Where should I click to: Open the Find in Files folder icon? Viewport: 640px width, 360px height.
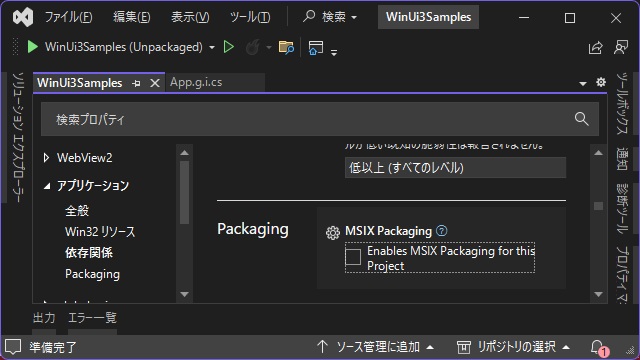click(286, 47)
